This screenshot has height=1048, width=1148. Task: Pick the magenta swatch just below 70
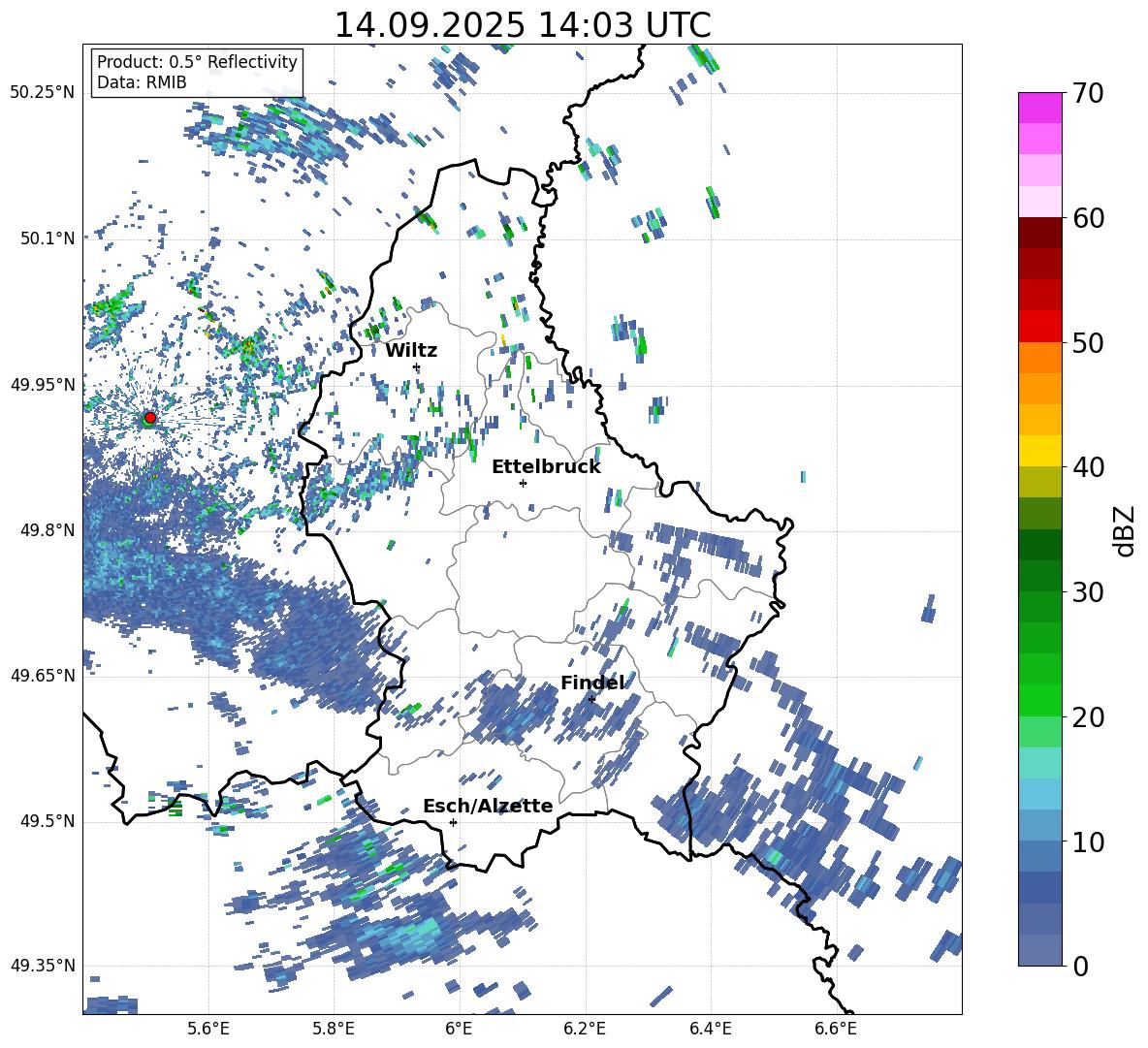[1040, 108]
